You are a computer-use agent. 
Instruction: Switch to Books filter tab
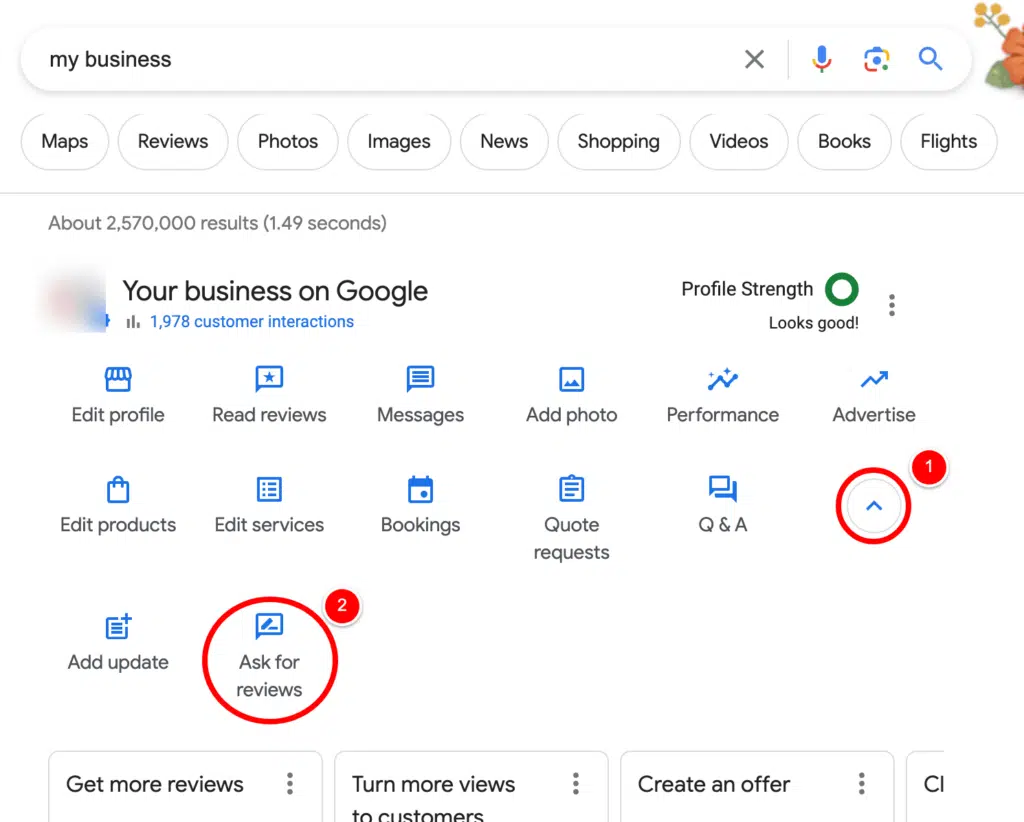click(844, 142)
